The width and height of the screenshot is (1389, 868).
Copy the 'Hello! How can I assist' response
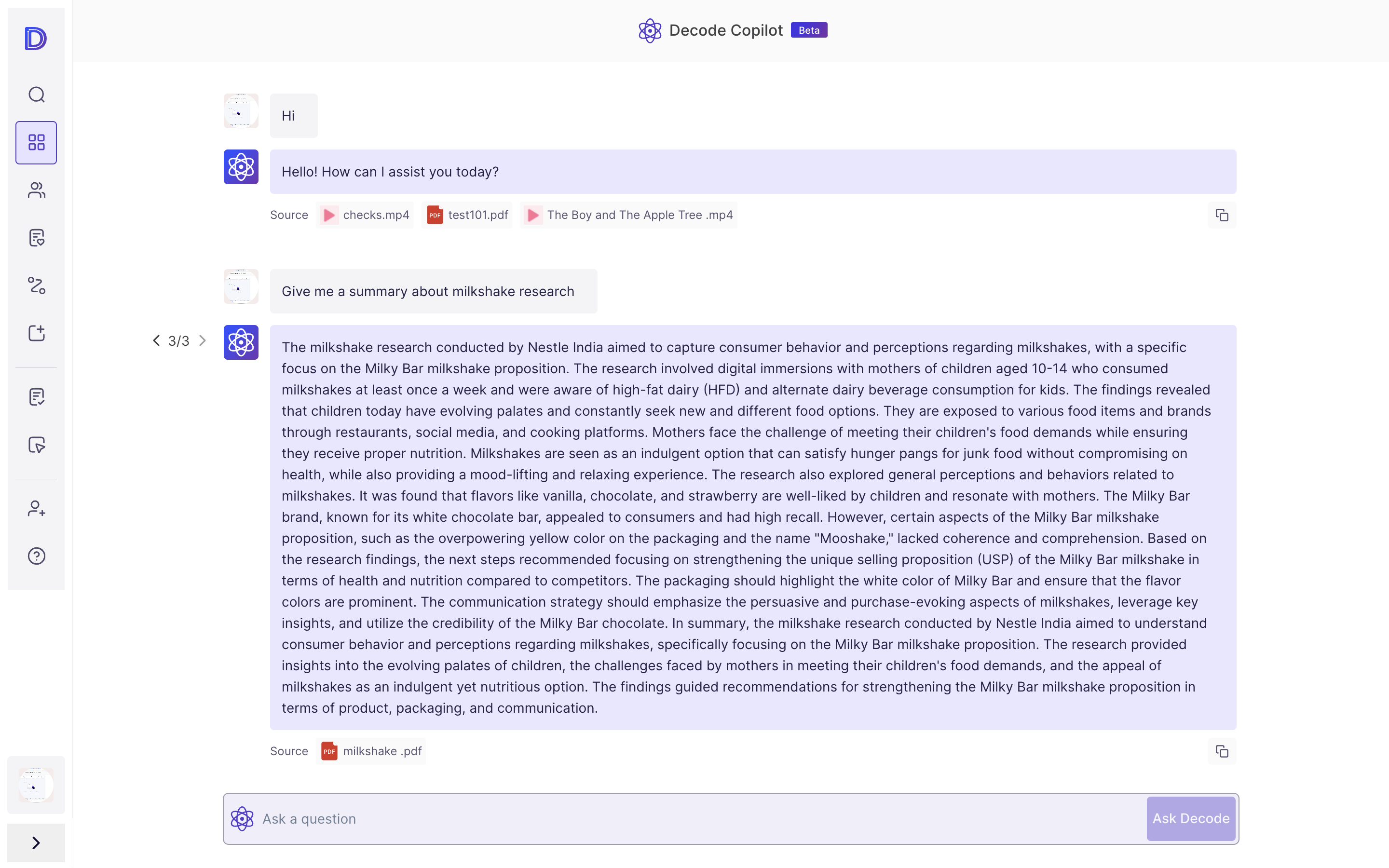coord(1221,215)
